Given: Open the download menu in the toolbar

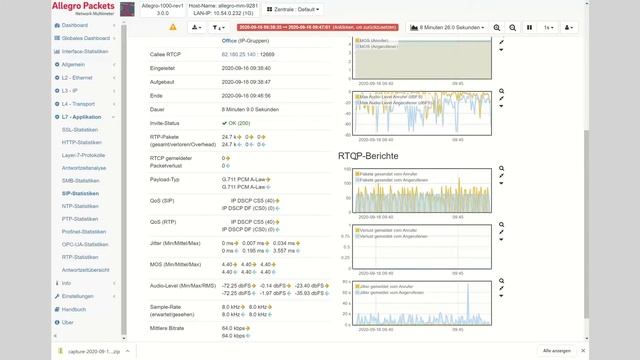Looking at the screenshot, I should 196,27.
